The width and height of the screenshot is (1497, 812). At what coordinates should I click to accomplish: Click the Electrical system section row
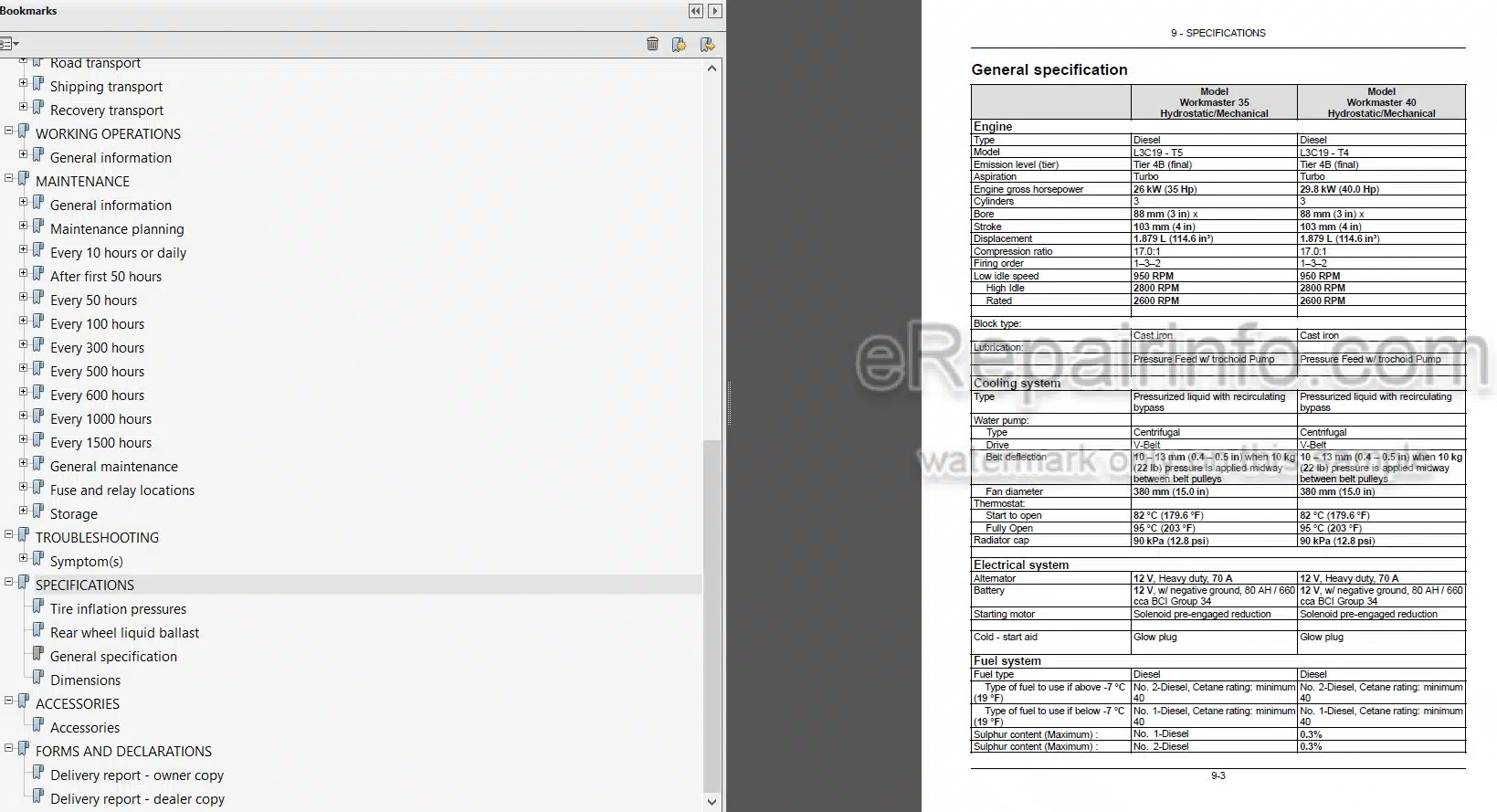click(1218, 564)
